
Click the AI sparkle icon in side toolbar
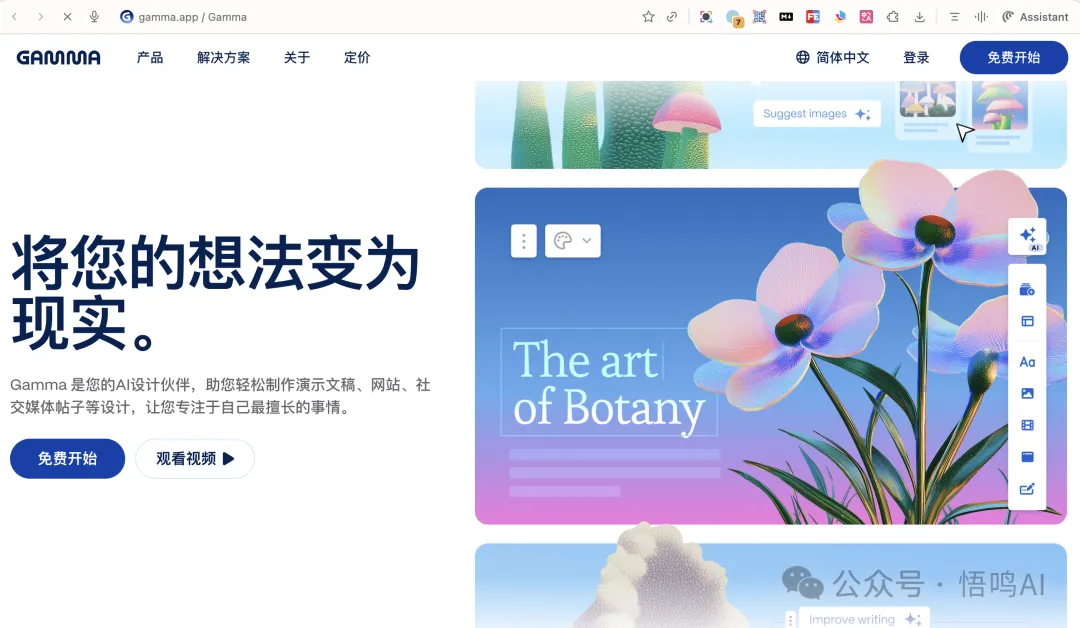coord(1027,236)
